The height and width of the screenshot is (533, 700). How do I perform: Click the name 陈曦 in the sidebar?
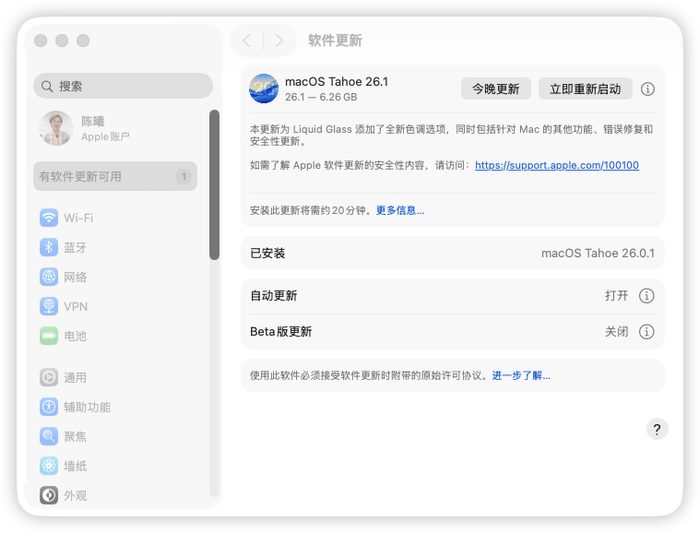tap(93, 121)
